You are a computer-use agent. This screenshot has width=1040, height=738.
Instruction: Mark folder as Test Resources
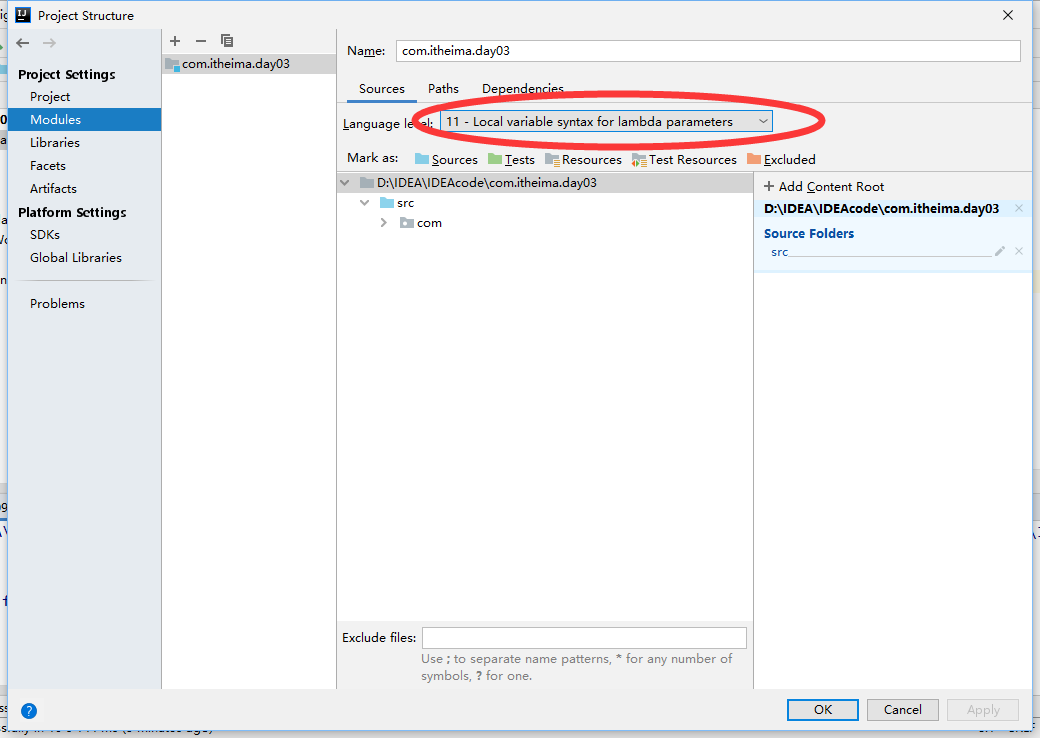[x=684, y=159]
